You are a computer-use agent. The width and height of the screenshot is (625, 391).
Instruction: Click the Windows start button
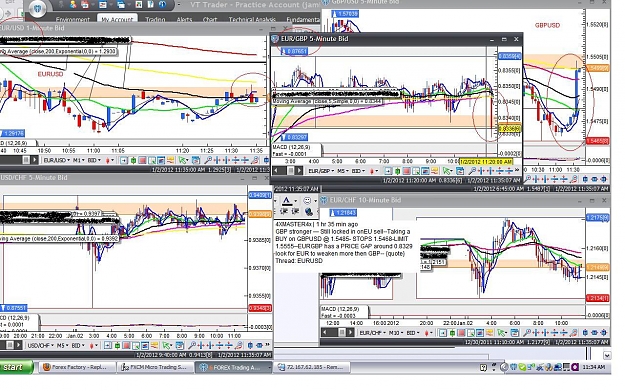16,367
